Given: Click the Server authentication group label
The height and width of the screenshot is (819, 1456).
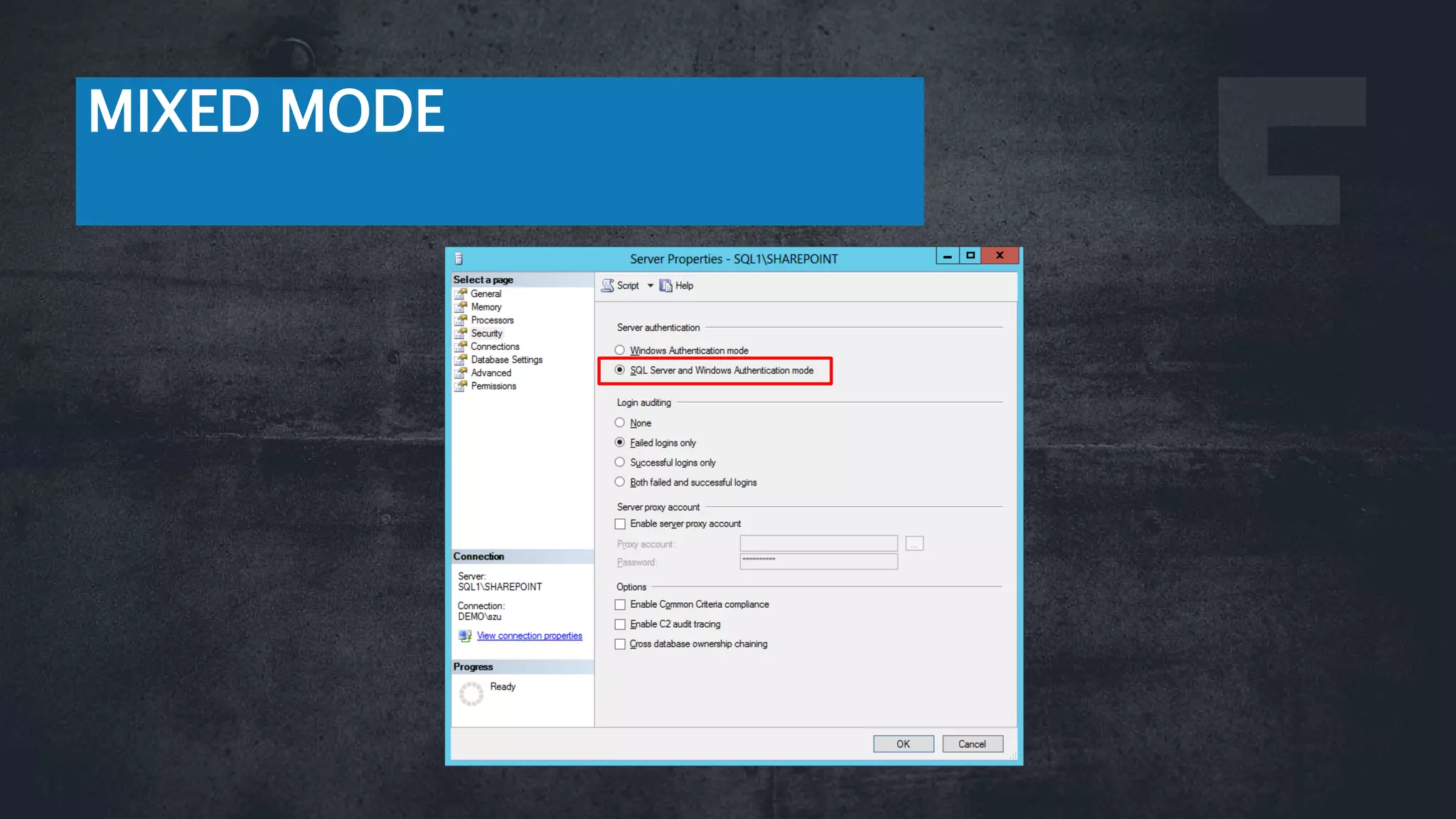Looking at the screenshot, I should [x=658, y=327].
